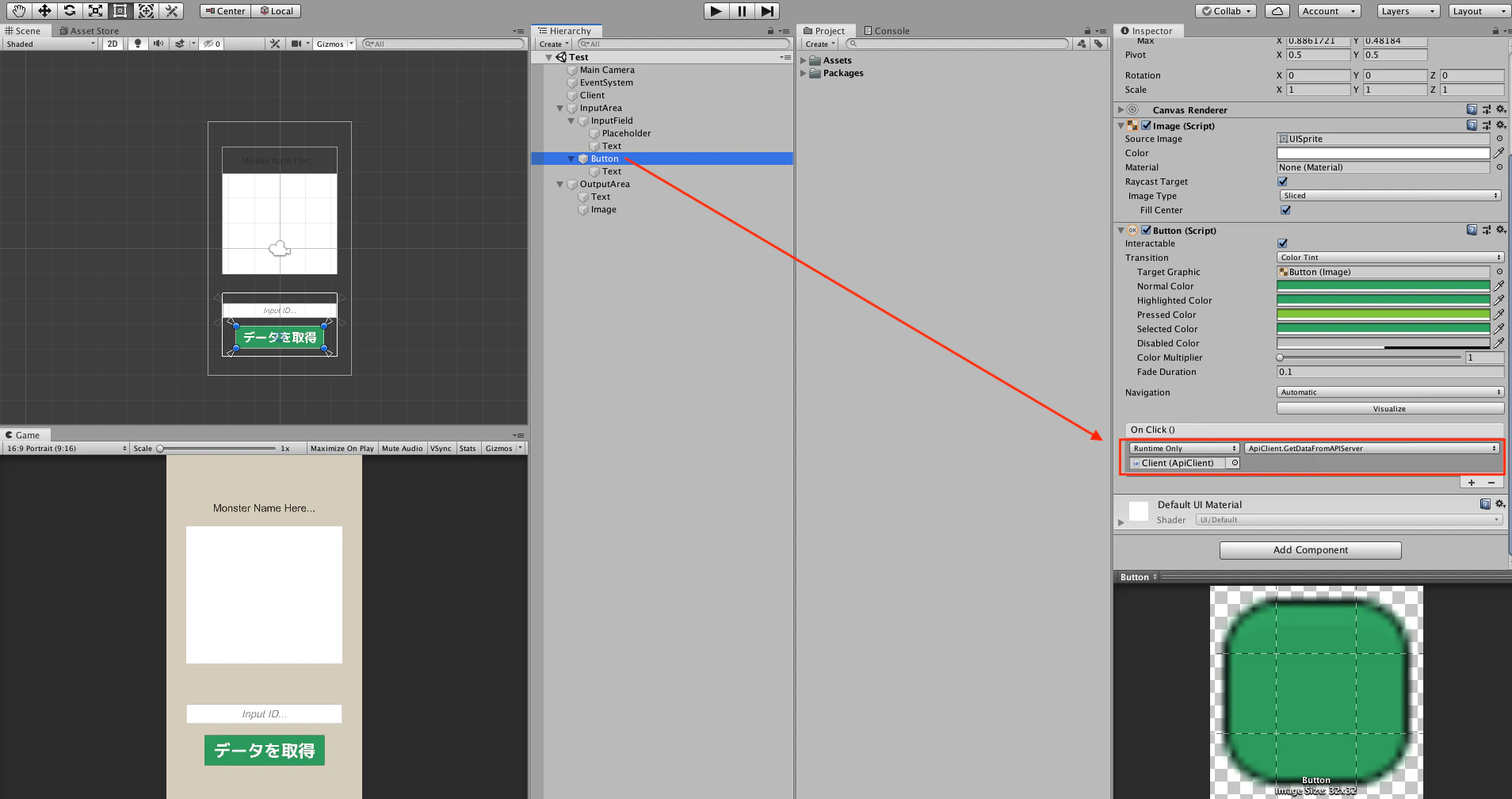Viewport: 1512px width, 799px height.
Task: Open Button (Script) gear settings menu
Action: (1500, 230)
